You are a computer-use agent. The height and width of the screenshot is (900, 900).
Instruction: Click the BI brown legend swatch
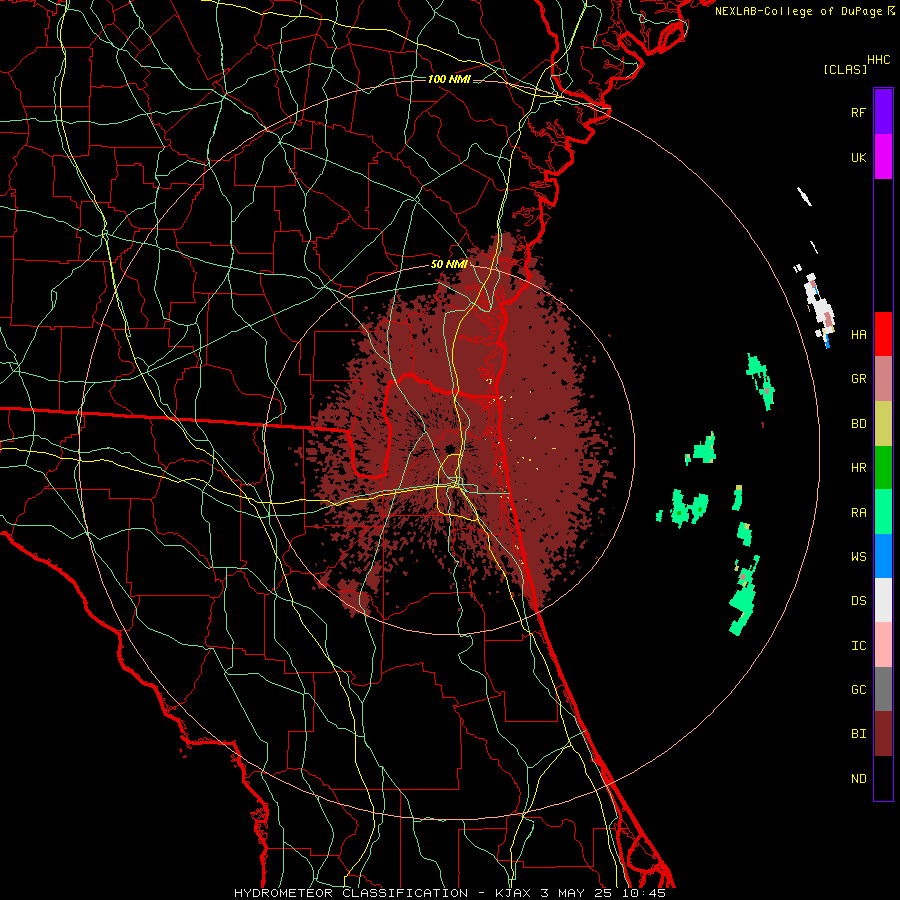pos(883,734)
